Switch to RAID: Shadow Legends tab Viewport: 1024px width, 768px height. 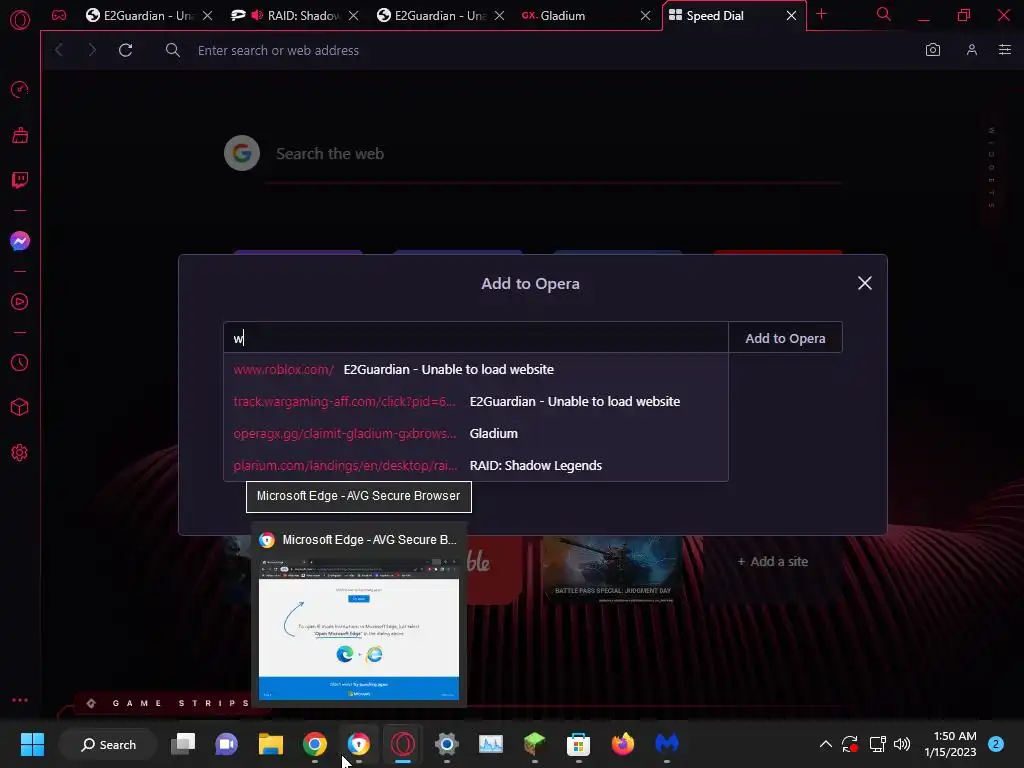pos(293,15)
